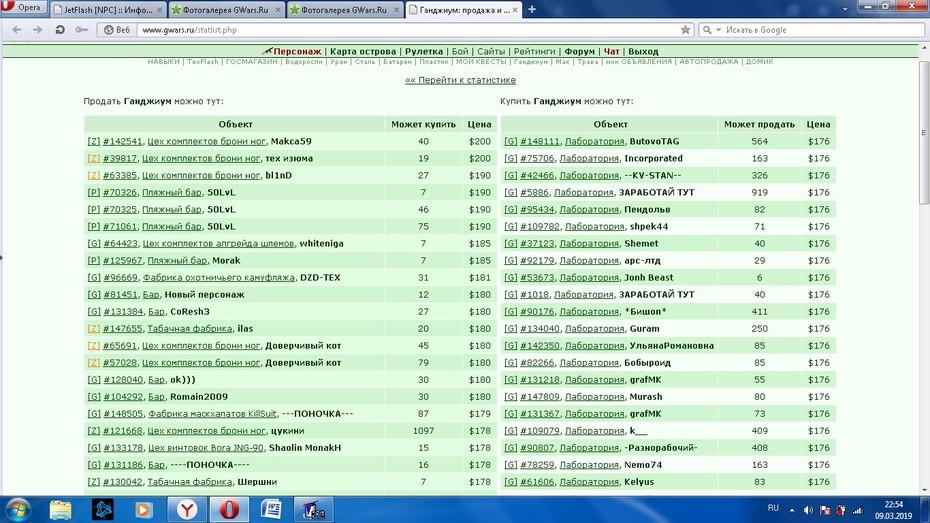The image size is (930, 523).
Task: Select quantity 1097 in цукини row
Action: pyautogui.click(x=423, y=430)
